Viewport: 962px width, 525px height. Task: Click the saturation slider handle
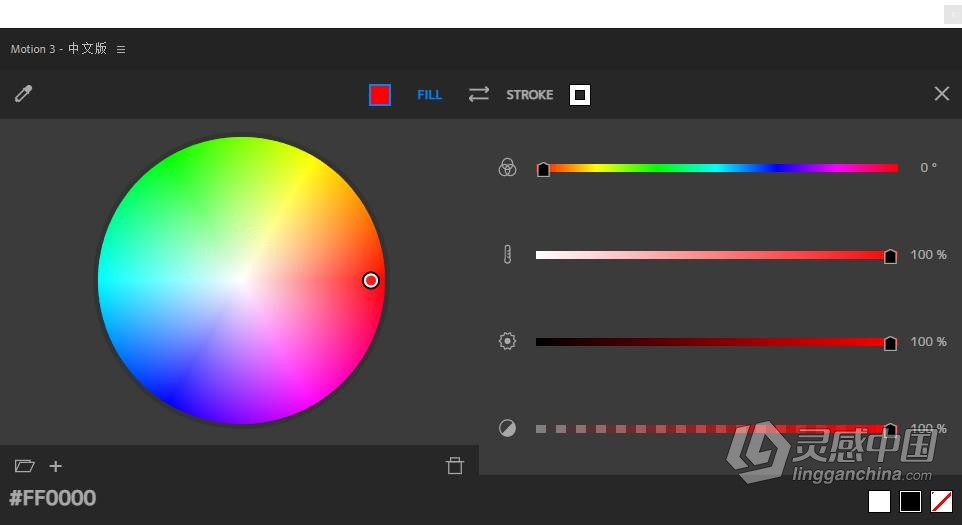point(890,256)
